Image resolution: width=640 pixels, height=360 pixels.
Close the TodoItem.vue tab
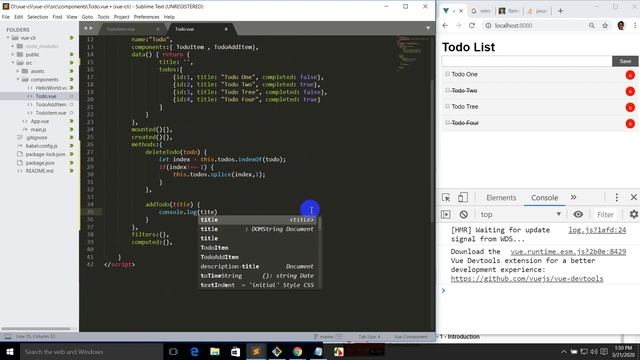[158, 29]
